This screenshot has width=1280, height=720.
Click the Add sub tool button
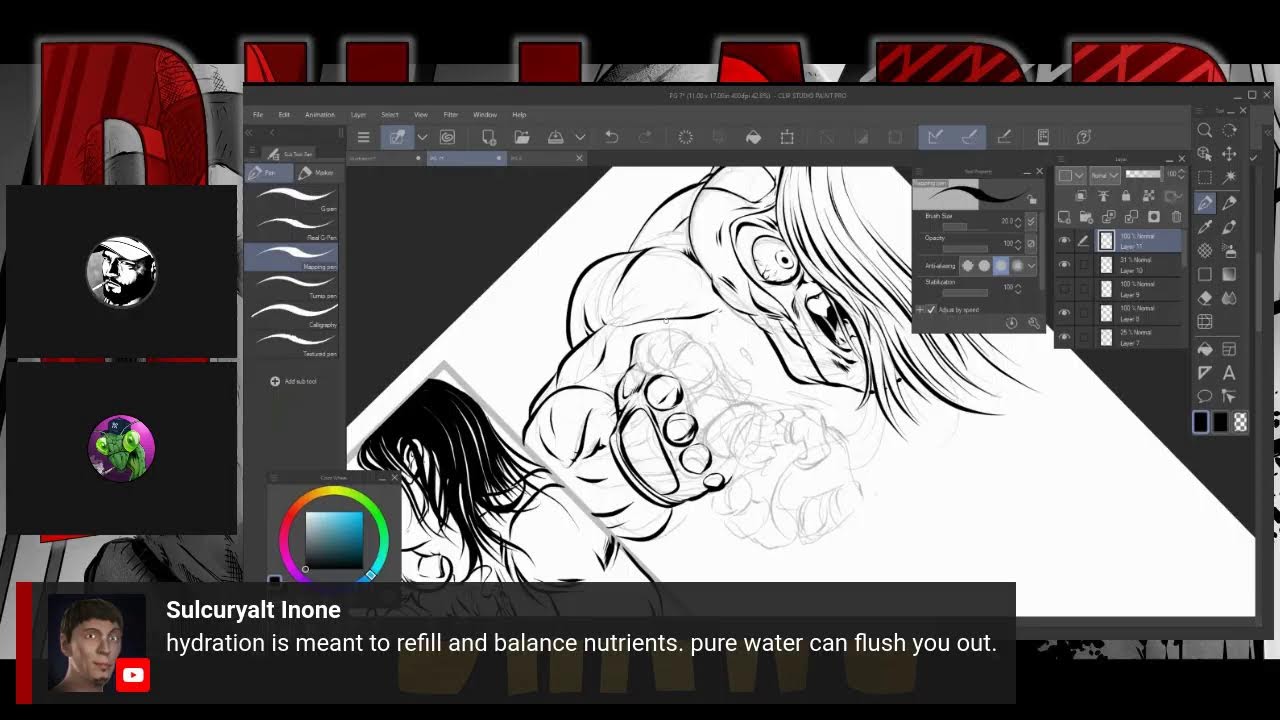tap(293, 381)
